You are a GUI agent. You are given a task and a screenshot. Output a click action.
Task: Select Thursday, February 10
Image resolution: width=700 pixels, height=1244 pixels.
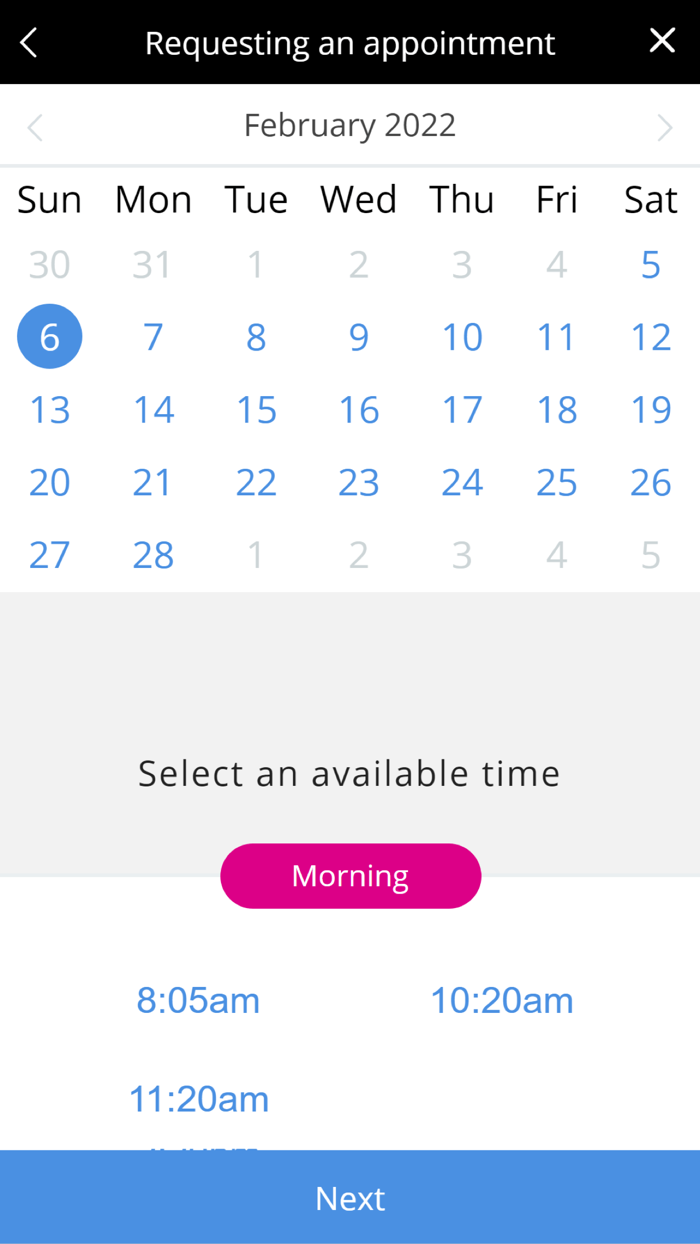coord(462,337)
